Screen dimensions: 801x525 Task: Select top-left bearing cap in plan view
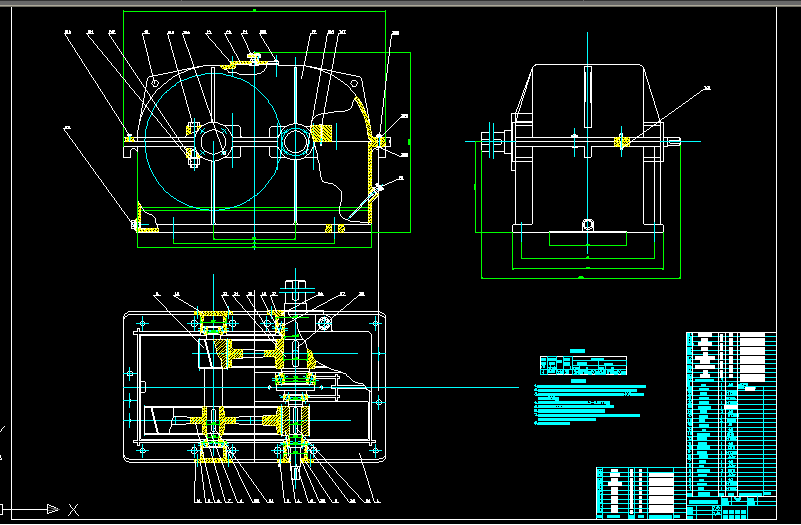click(x=213, y=322)
